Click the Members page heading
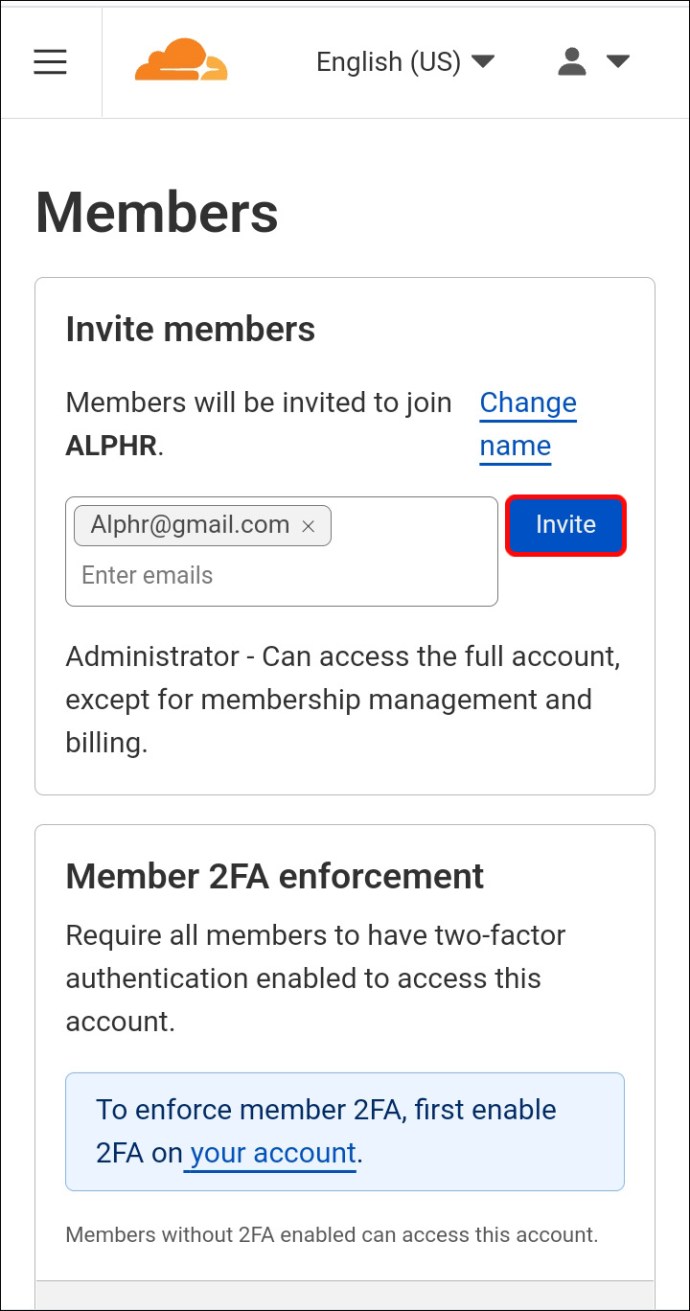Viewport: 690px width, 1311px height. pos(157,213)
